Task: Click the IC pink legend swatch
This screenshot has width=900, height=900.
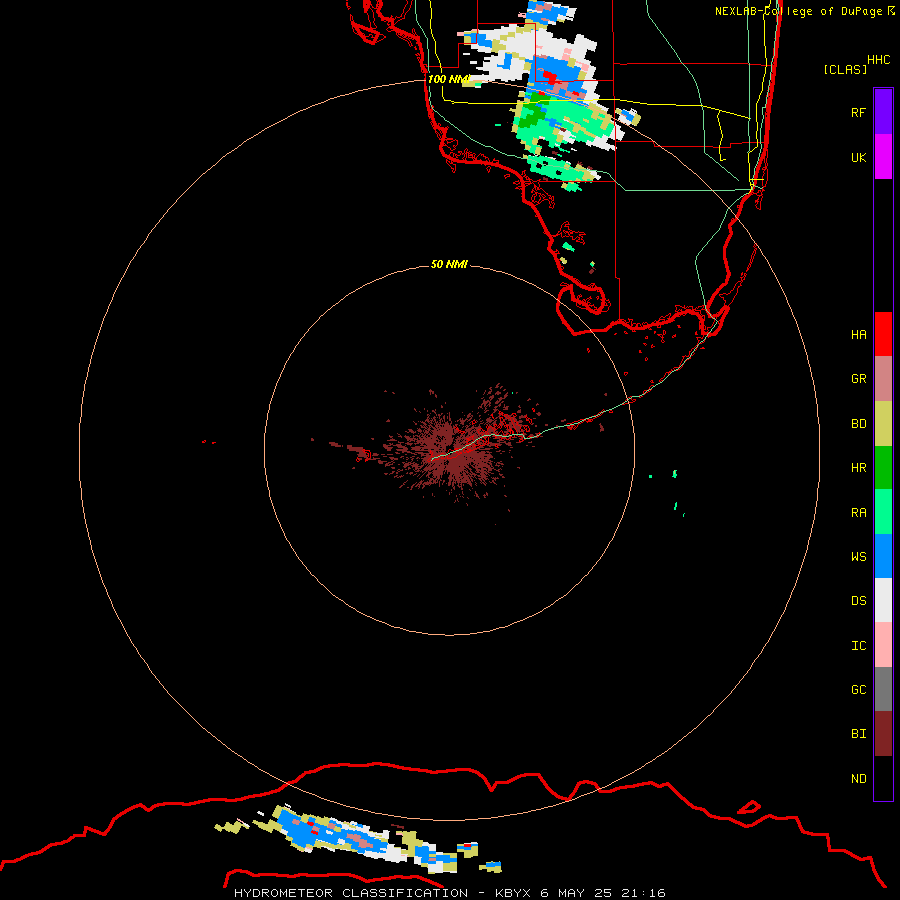Action: pyautogui.click(x=883, y=645)
